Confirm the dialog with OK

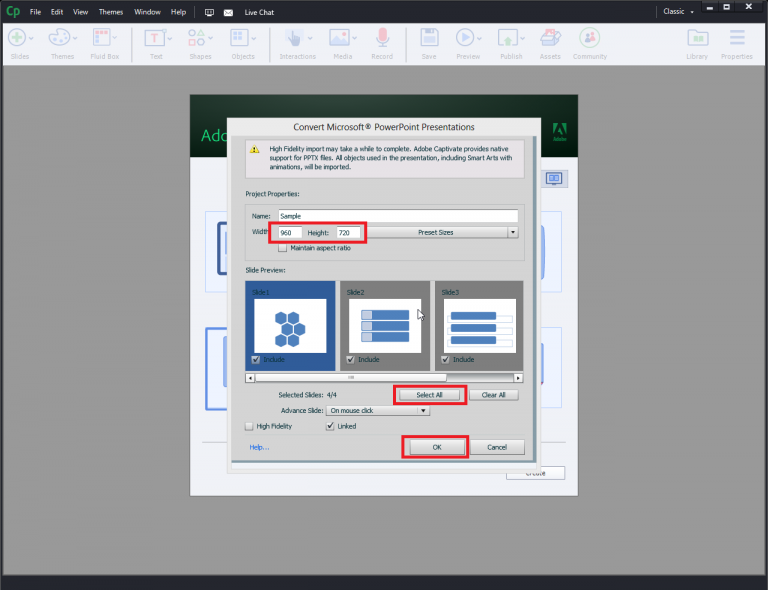437,448
